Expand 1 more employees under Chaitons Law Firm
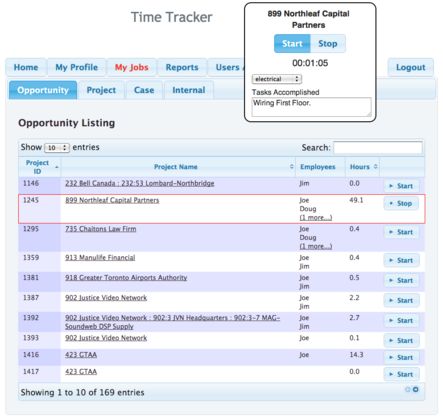The width and height of the screenshot is (443, 420). point(316,246)
